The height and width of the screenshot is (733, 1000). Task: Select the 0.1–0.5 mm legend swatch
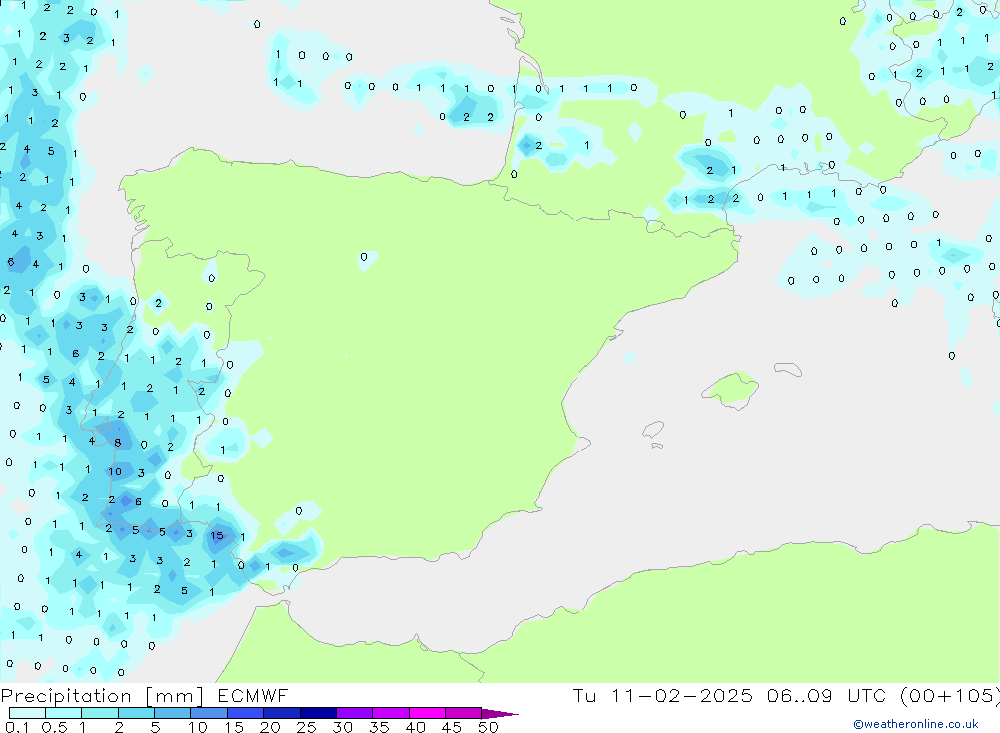click(27, 713)
